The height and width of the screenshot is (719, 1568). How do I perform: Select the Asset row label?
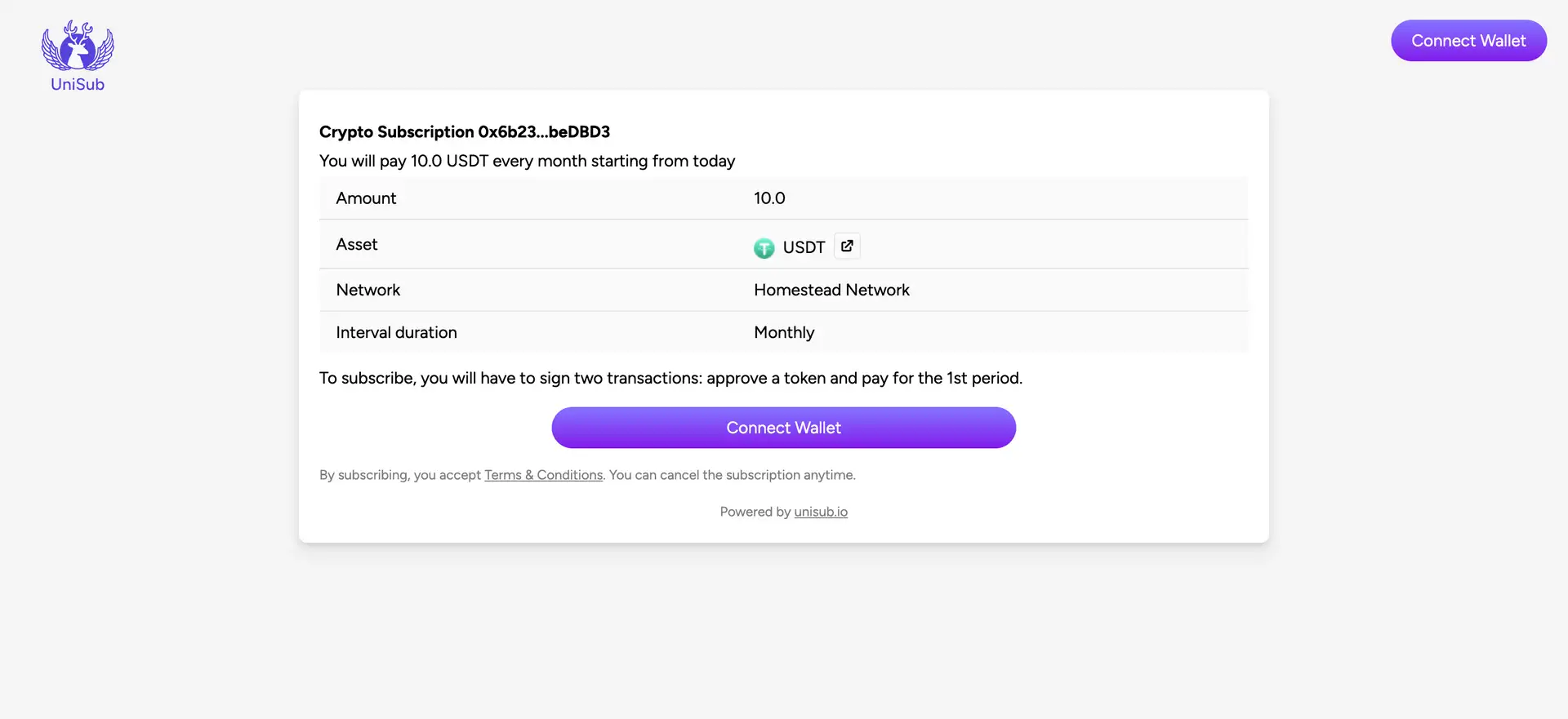(x=357, y=245)
